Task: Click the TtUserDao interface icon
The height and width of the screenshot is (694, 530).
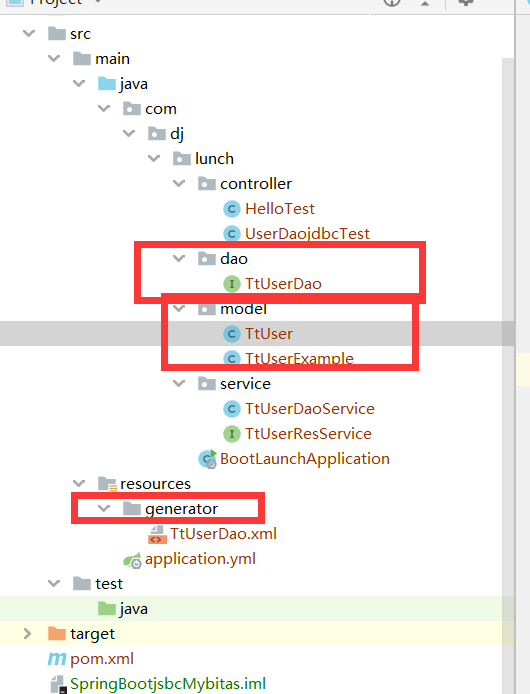Action: coord(232,284)
